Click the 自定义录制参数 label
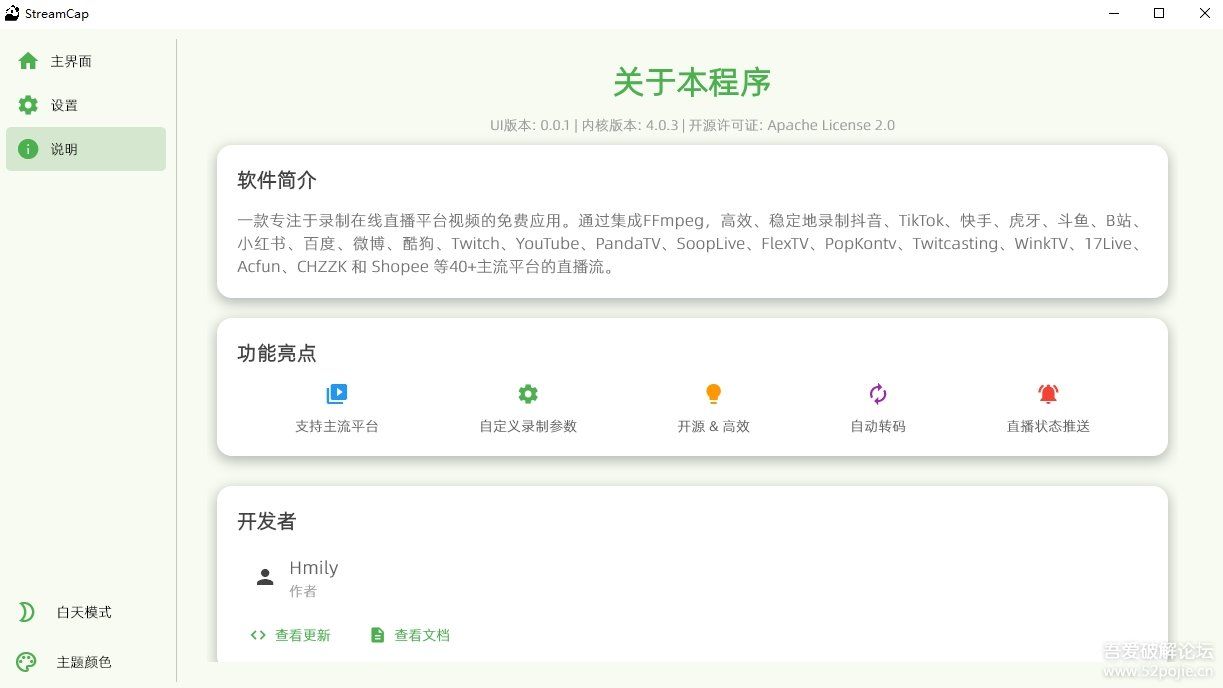This screenshot has width=1223, height=688. tap(528, 426)
